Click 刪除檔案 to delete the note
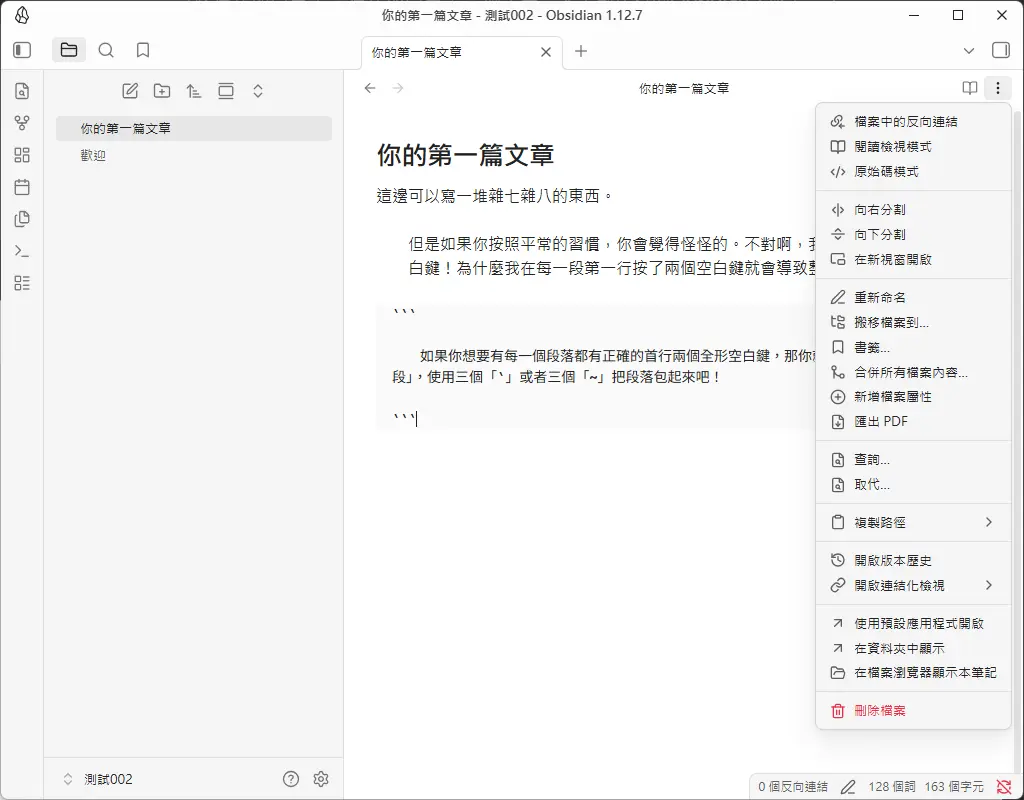Screen dimensions: 1024x800 point(880,710)
